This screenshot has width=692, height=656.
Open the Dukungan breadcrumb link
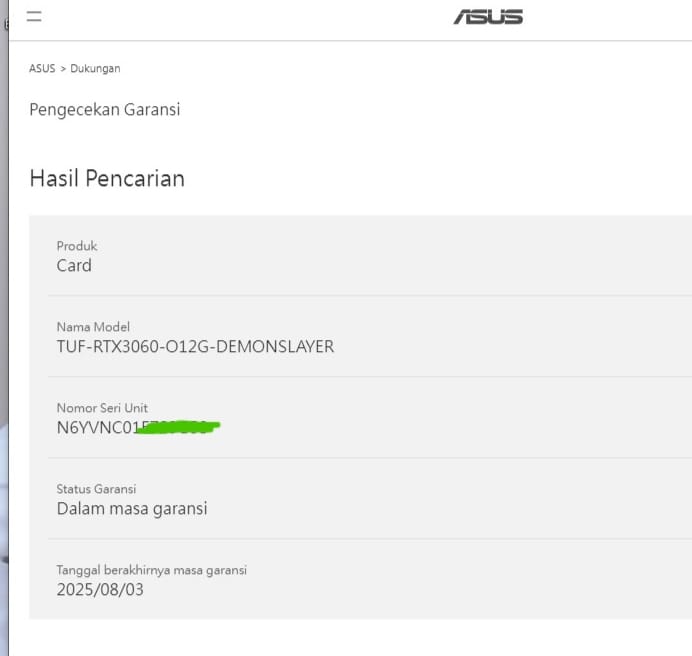coord(95,68)
